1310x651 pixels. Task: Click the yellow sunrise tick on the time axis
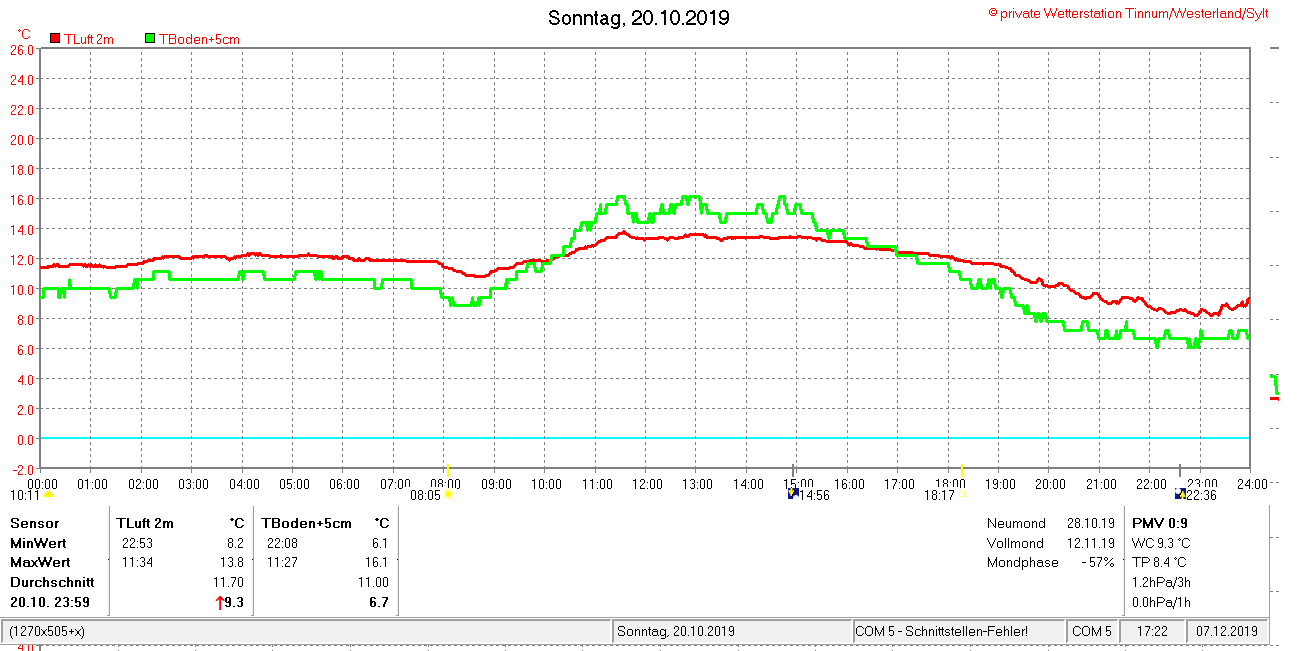(448, 470)
